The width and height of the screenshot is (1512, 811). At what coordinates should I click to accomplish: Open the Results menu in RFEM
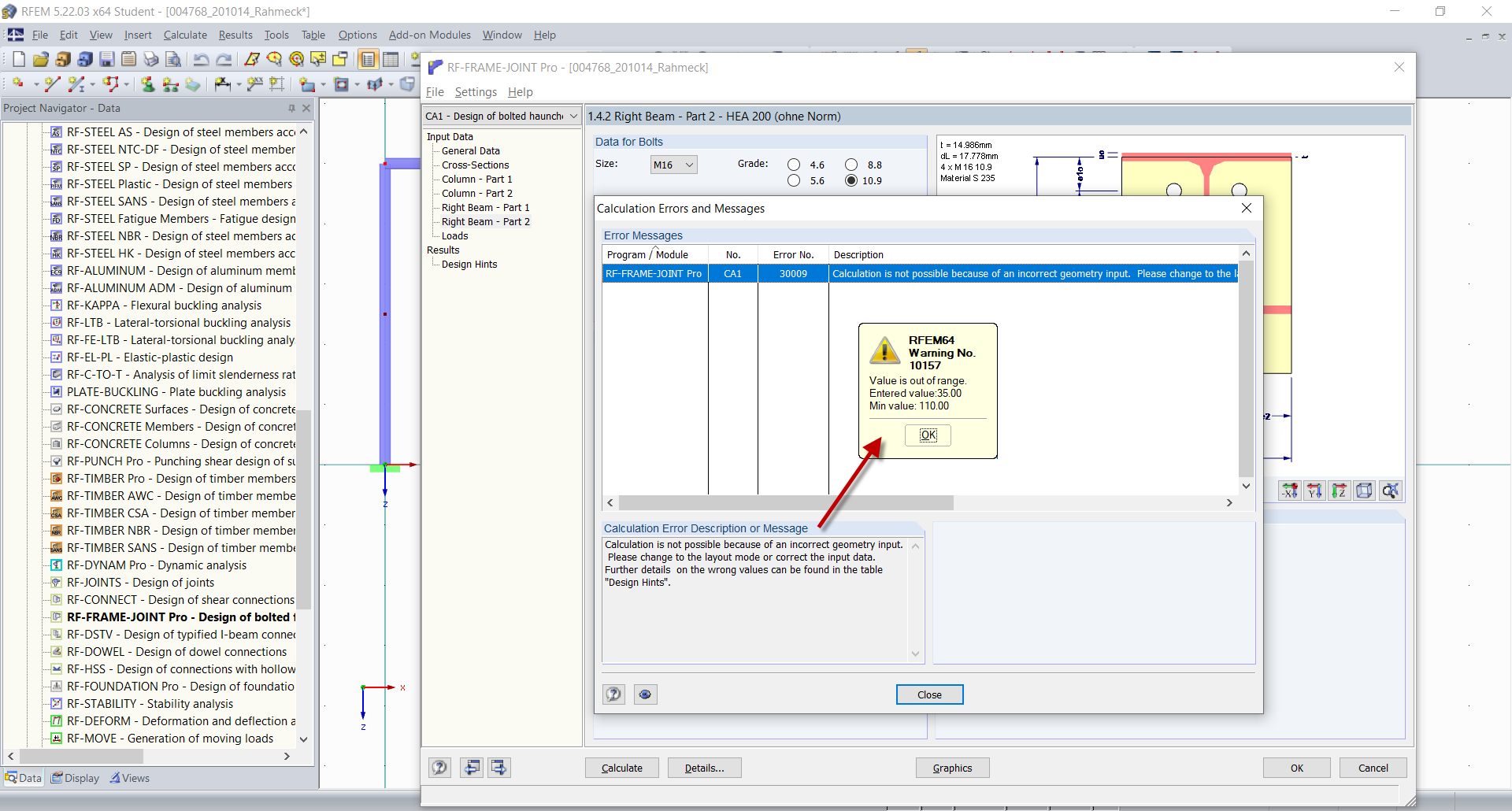(x=235, y=35)
